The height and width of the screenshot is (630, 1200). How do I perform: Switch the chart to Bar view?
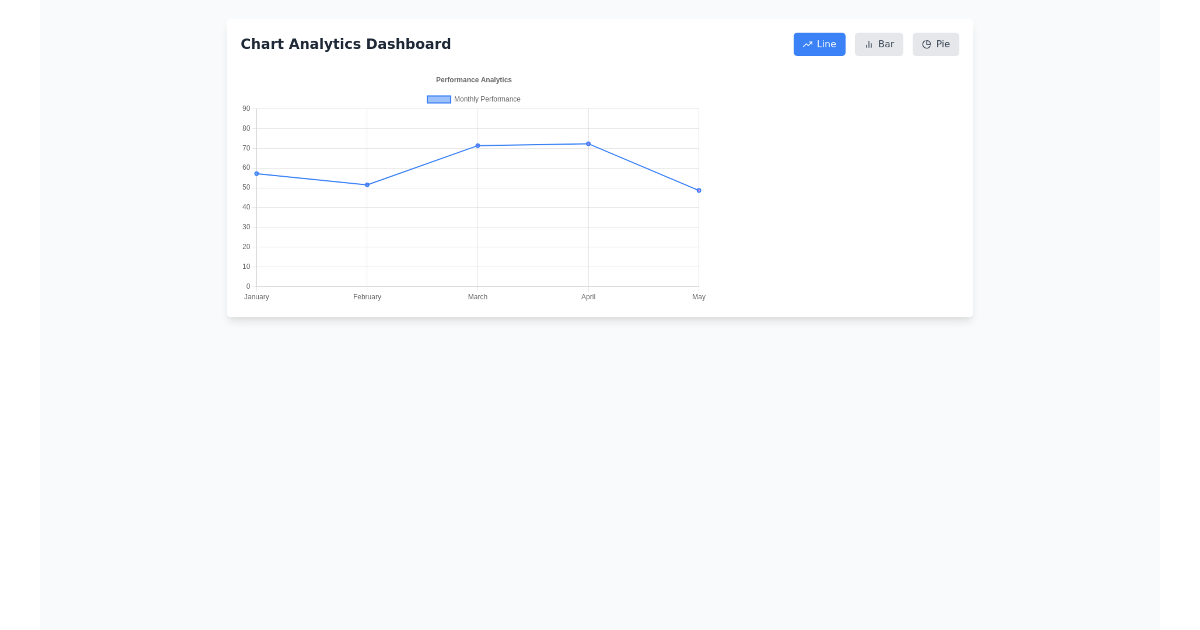[878, 44]
